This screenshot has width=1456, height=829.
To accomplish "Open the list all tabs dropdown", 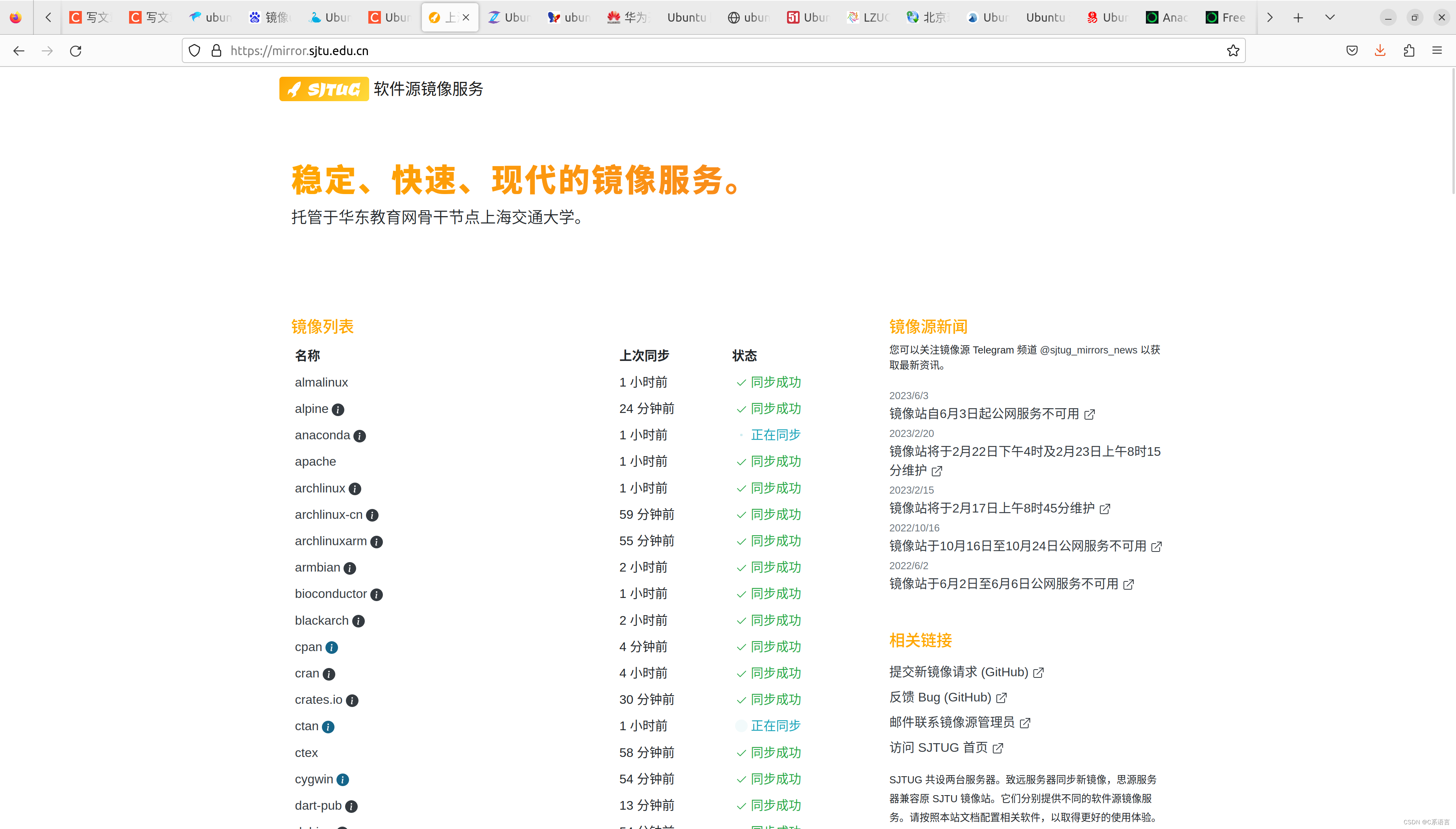I will (x=1330, y=18).
